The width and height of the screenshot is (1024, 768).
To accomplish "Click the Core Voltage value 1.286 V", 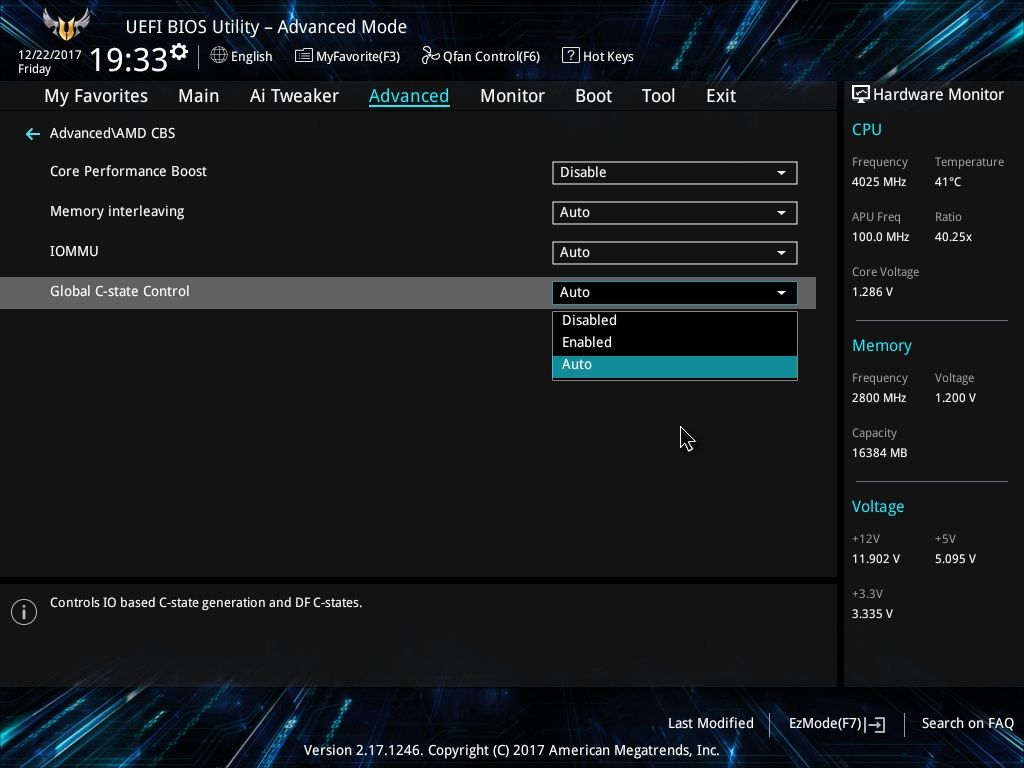I will pyautogui.click(x=872, y=292).
